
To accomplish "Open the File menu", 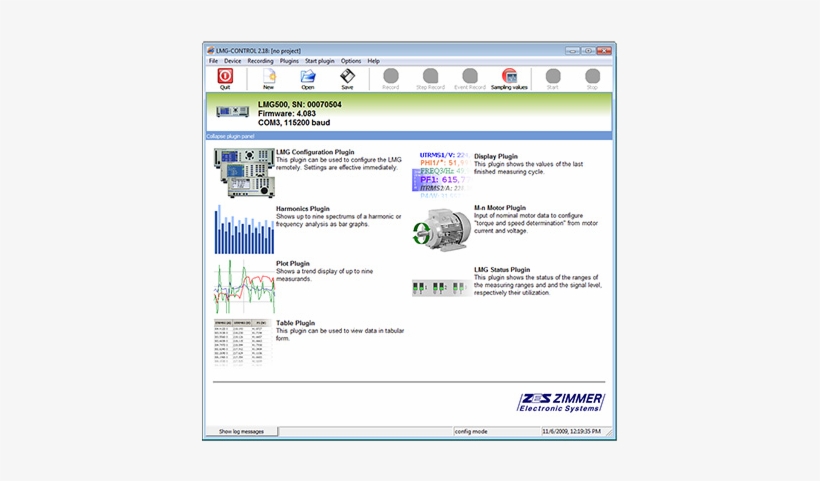I will coord(213,61).
